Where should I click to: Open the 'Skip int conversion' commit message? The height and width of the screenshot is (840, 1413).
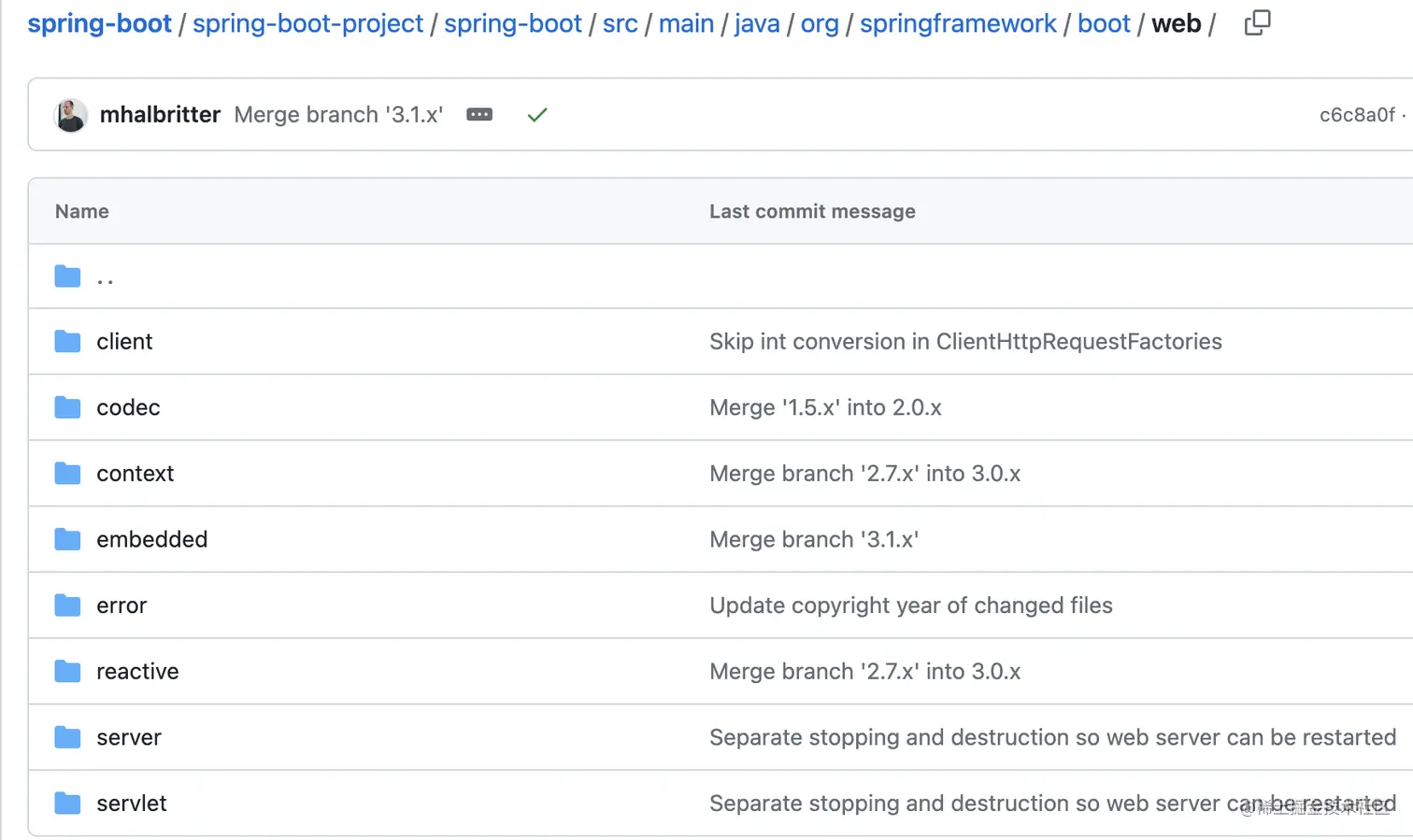tap(965, 342)
